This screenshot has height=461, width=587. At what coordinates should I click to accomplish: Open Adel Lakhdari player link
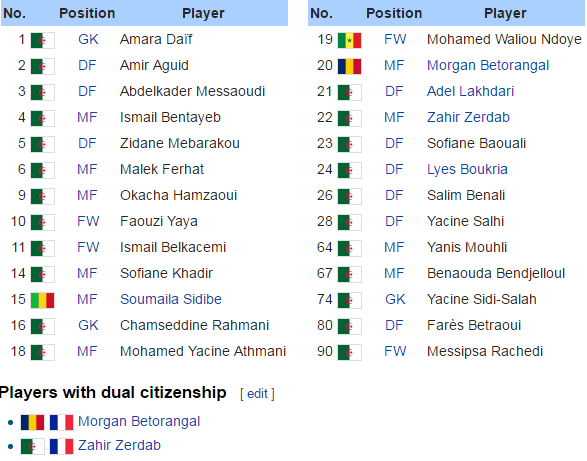coord(470,91)
